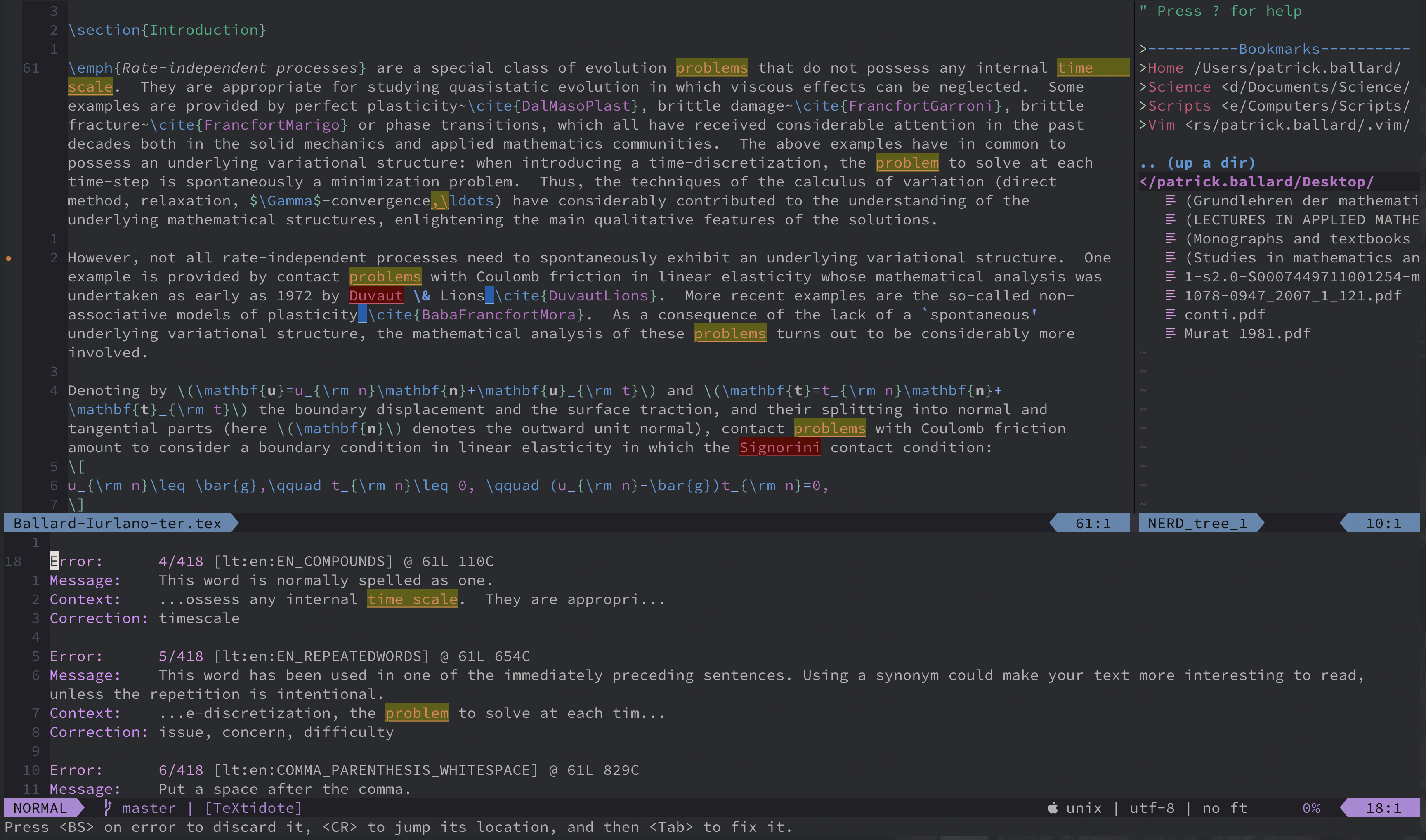
Task: Click the suggested correction 'timescale'
Action: 199,618
